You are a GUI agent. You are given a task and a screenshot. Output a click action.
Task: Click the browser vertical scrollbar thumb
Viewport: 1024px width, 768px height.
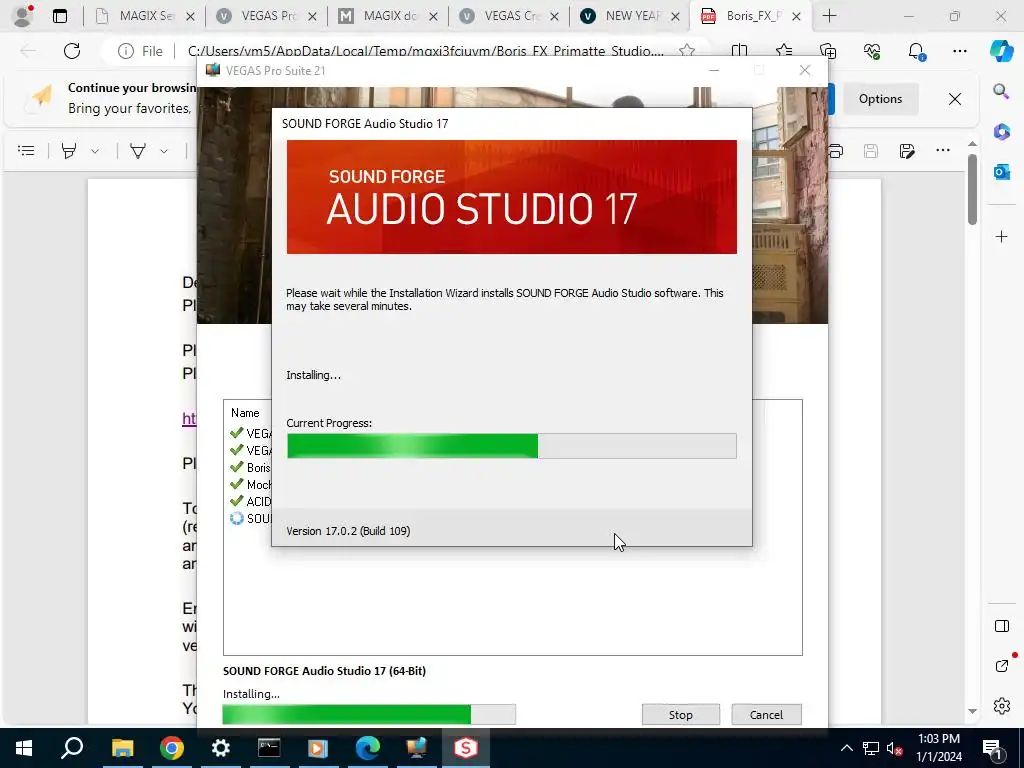972,189
